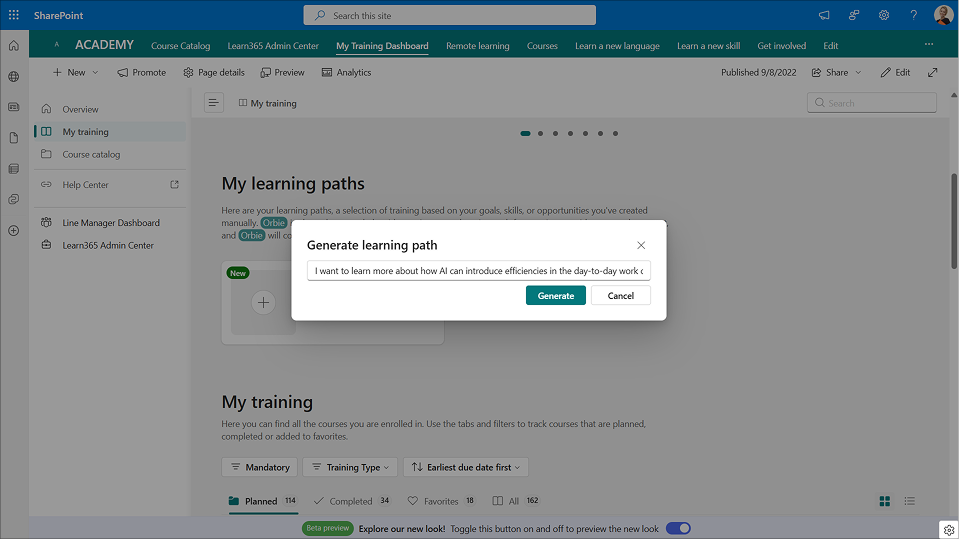959x539 pixels.
Task: Click the learning path prompt text field
Action: click(478, 271)
